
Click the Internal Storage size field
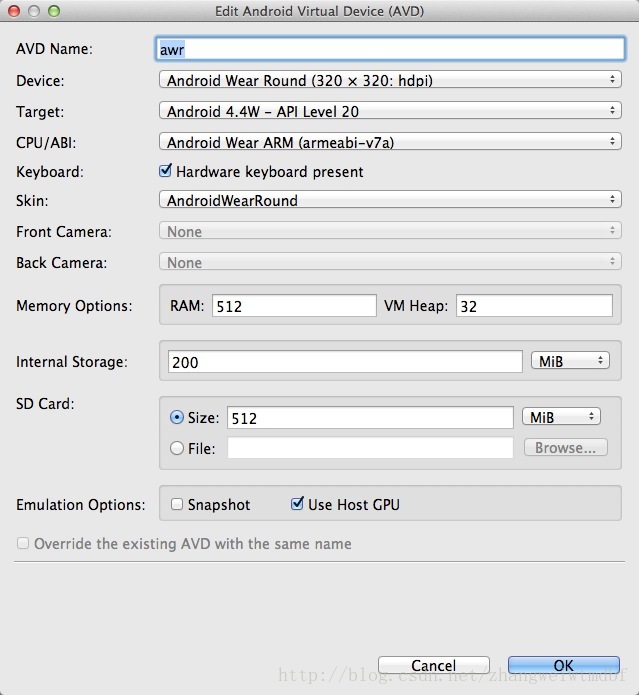click(345, 362)
